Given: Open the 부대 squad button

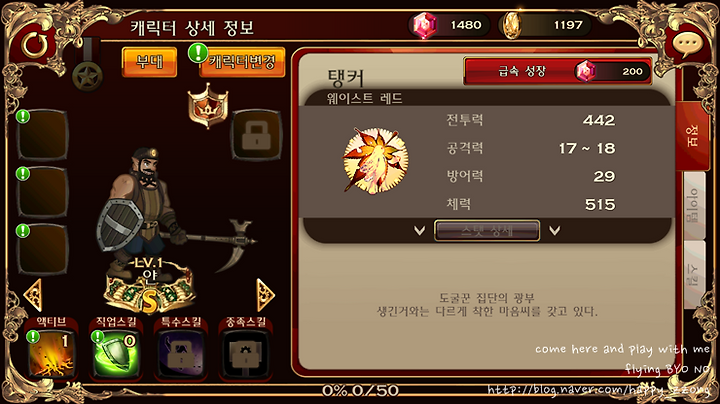Looking at the screenshot, I should pos(149,62).
